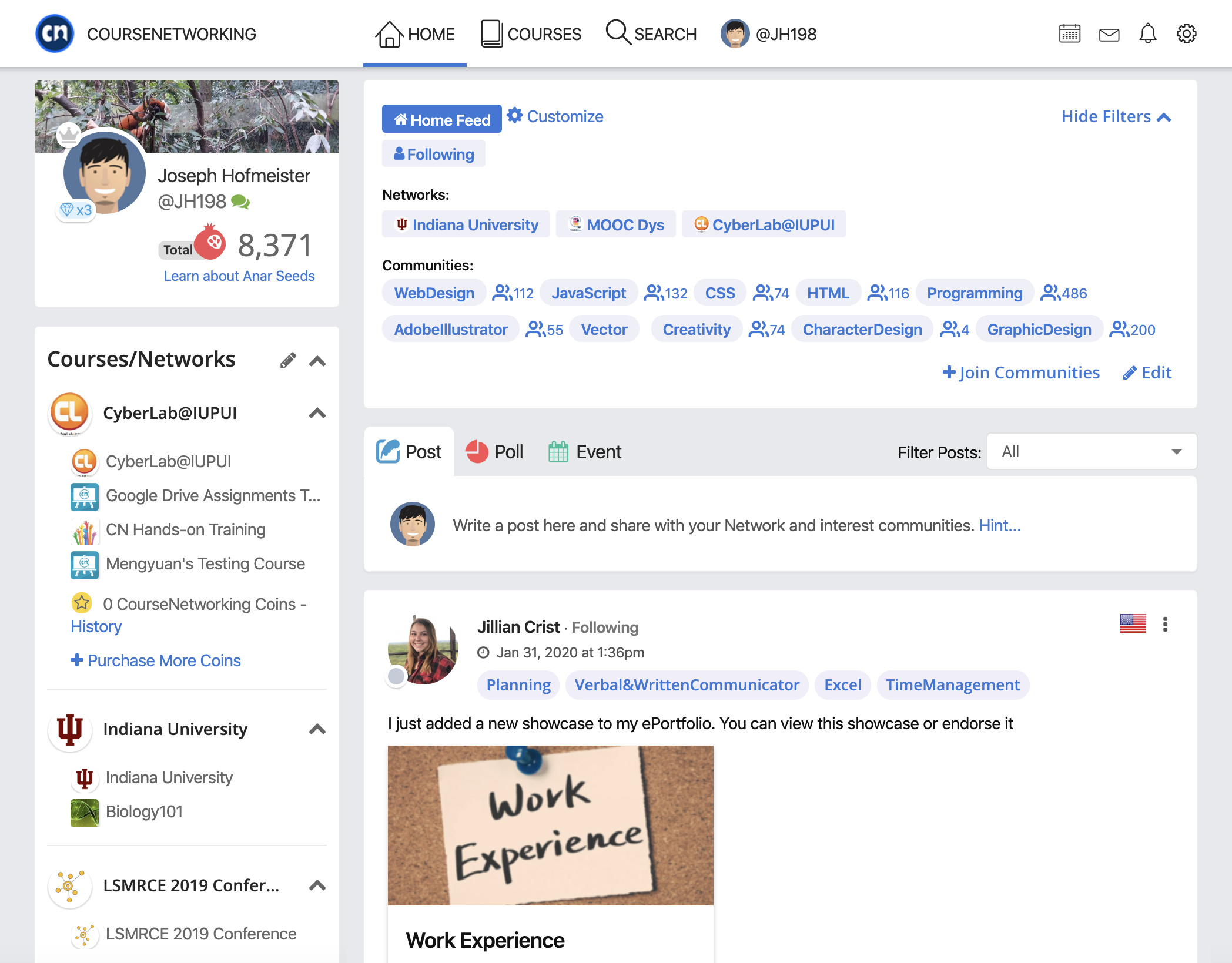
Task: Switch to the Poll tab
Action: tap(494, 451)
